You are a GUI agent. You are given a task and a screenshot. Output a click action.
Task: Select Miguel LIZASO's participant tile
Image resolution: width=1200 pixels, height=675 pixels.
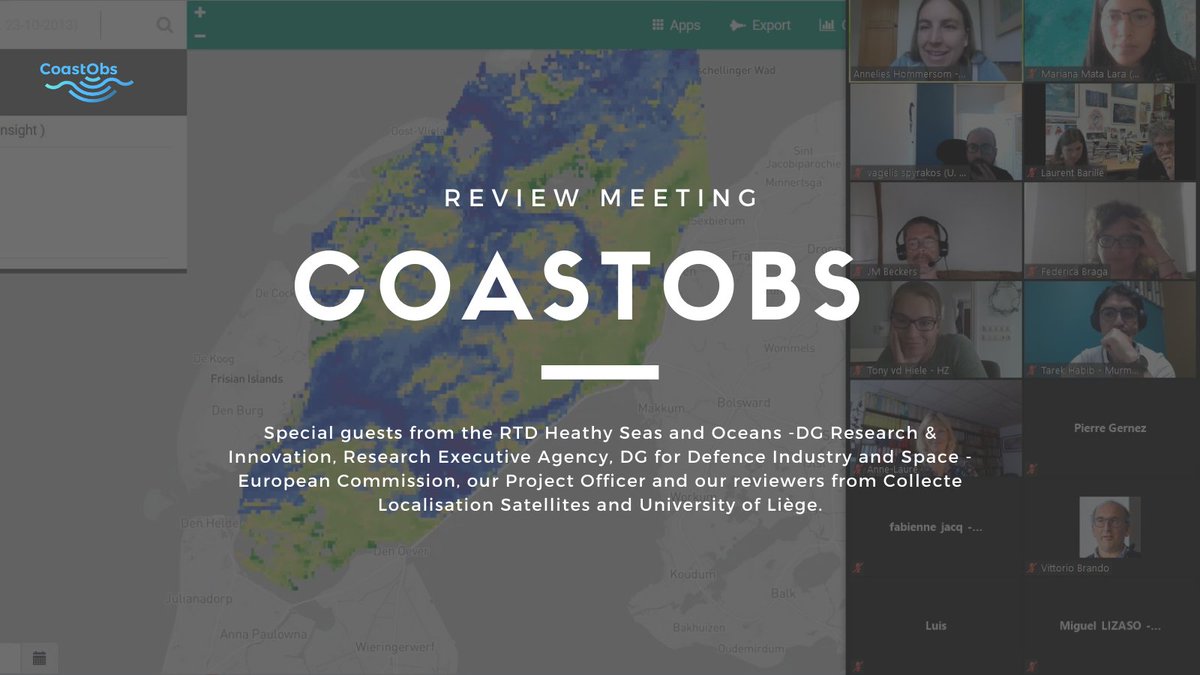(x=1111, y=626)
